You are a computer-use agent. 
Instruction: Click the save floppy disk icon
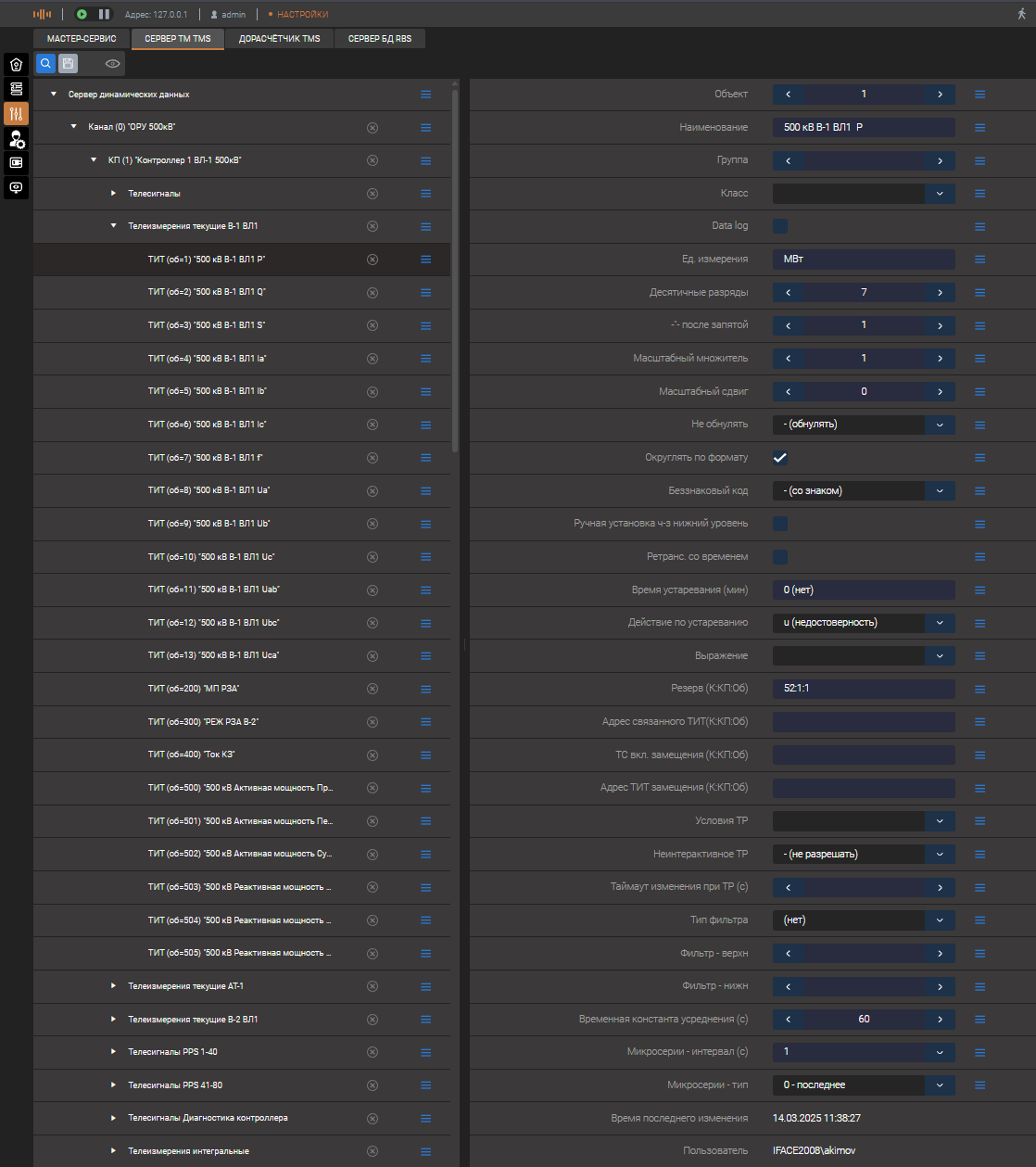pos(68,64)
